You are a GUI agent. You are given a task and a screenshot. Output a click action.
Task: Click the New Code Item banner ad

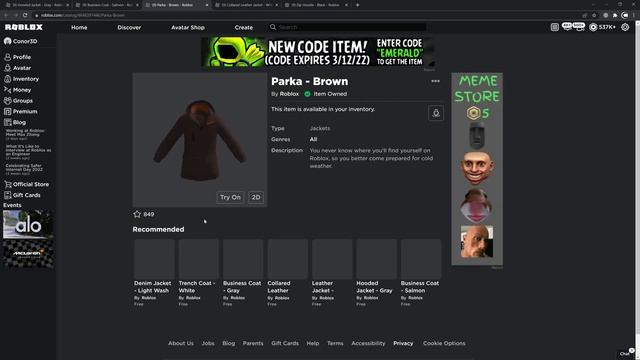[318, 52]
